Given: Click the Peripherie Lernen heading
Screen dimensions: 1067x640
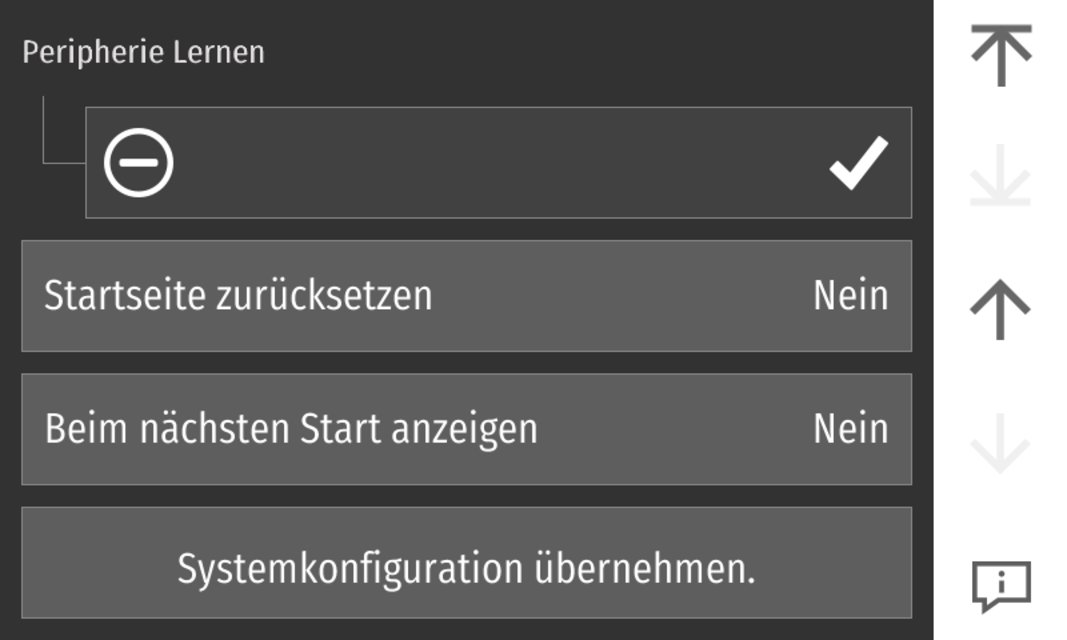Looking at the screenshot, I should [143, 52].
